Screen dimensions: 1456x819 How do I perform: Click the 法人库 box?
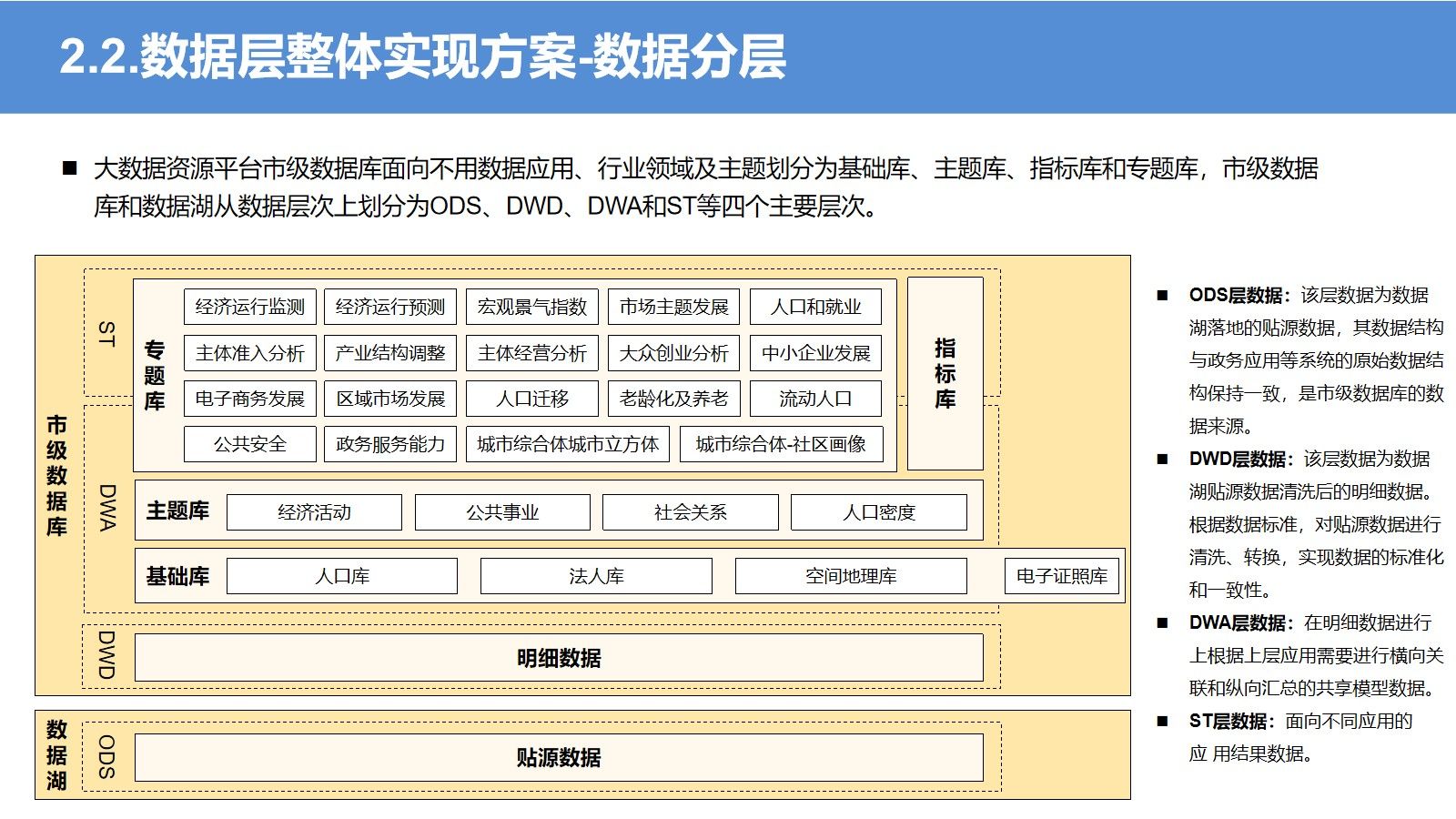click(x=596, y=576)
